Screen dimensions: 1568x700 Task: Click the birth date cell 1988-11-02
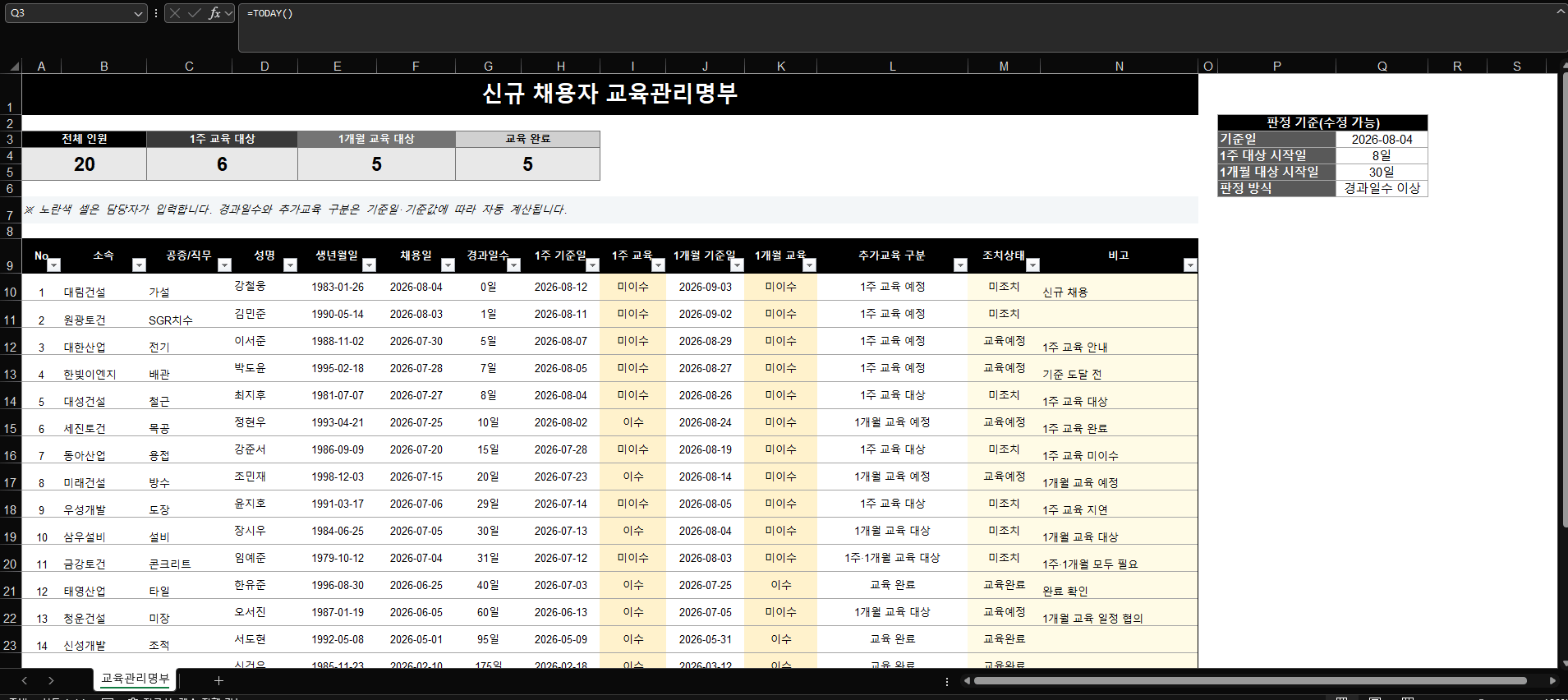click(338, 341)
